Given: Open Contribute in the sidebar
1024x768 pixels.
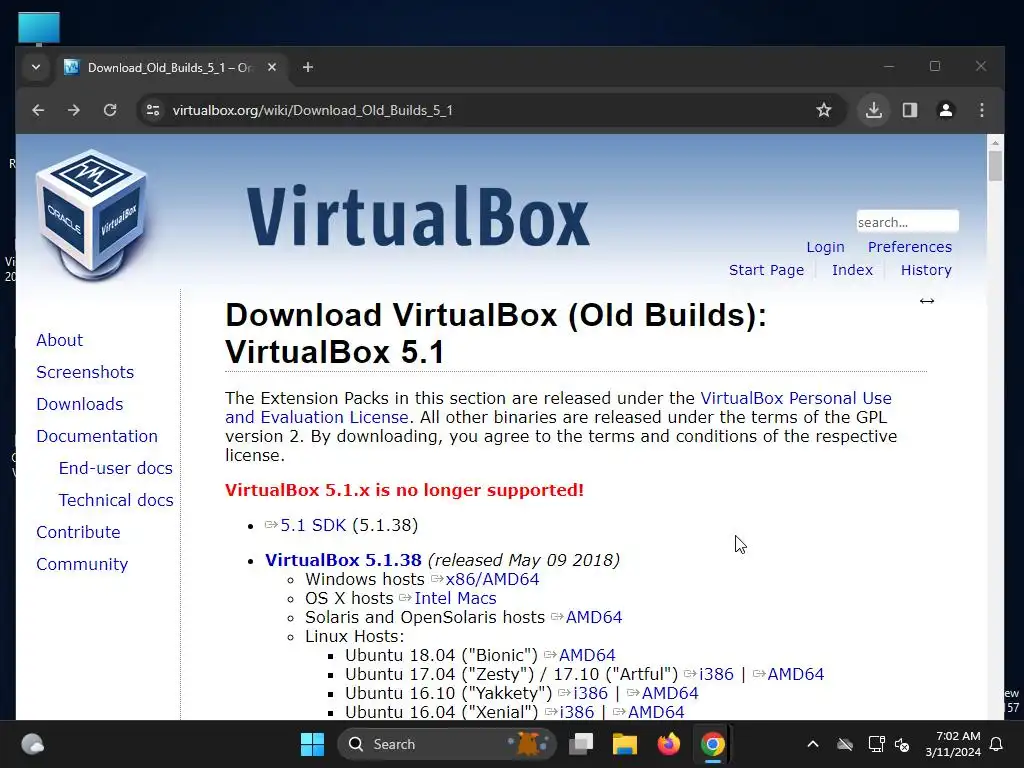Looking at the screenshot, I should [x=78, y=532].
